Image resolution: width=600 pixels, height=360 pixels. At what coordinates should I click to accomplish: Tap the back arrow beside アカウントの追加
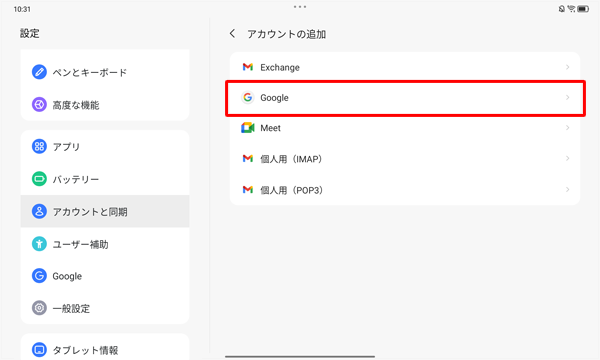[232, 34]
